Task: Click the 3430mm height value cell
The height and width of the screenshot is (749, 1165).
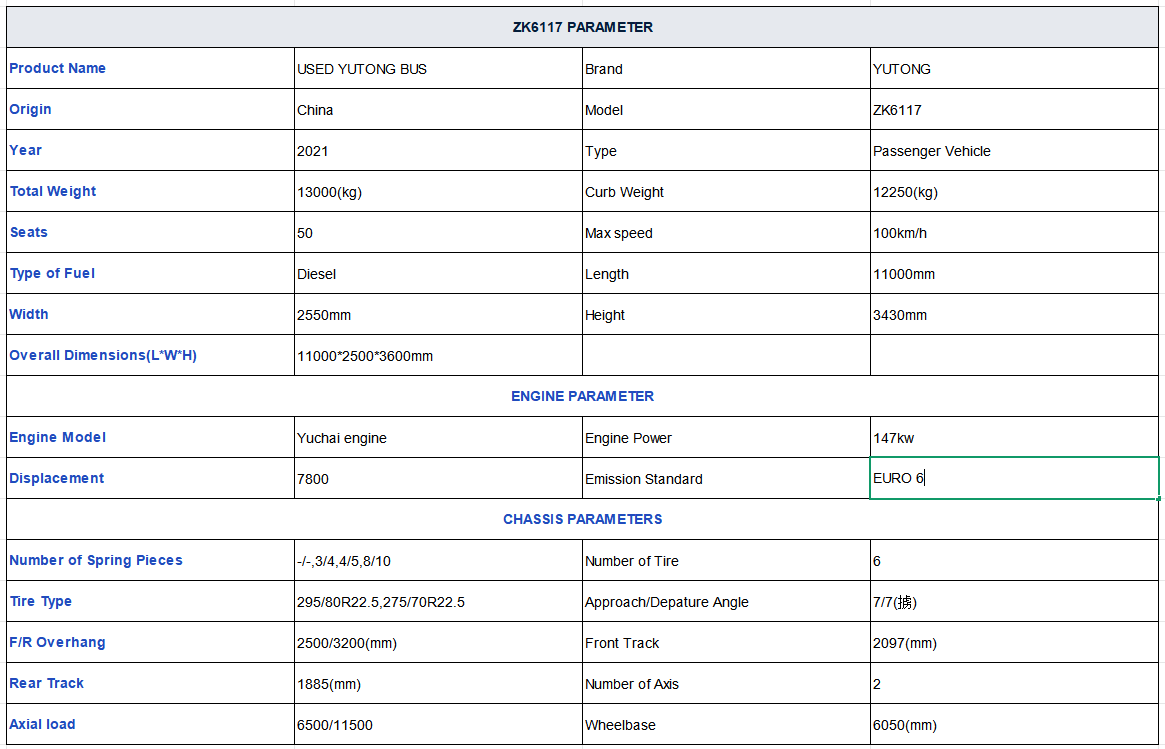Action: tap(1014, 314)
